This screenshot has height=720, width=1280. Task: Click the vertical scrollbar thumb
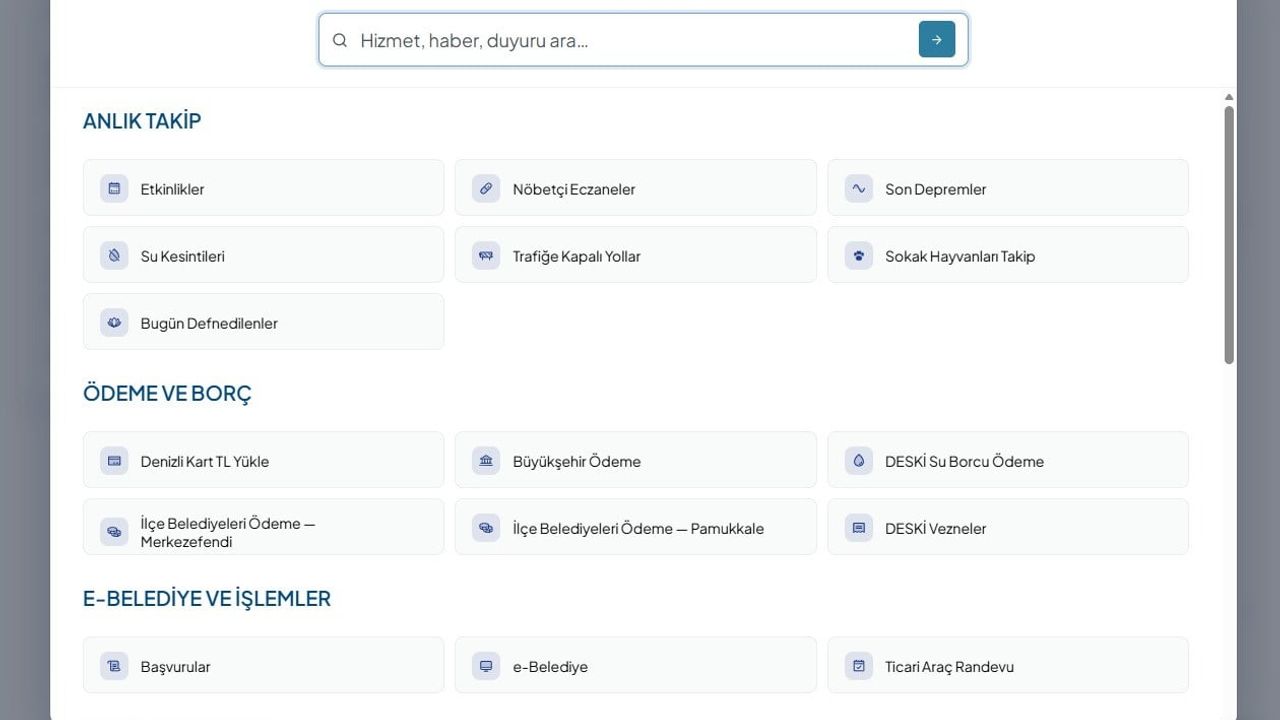[1229, 235]
